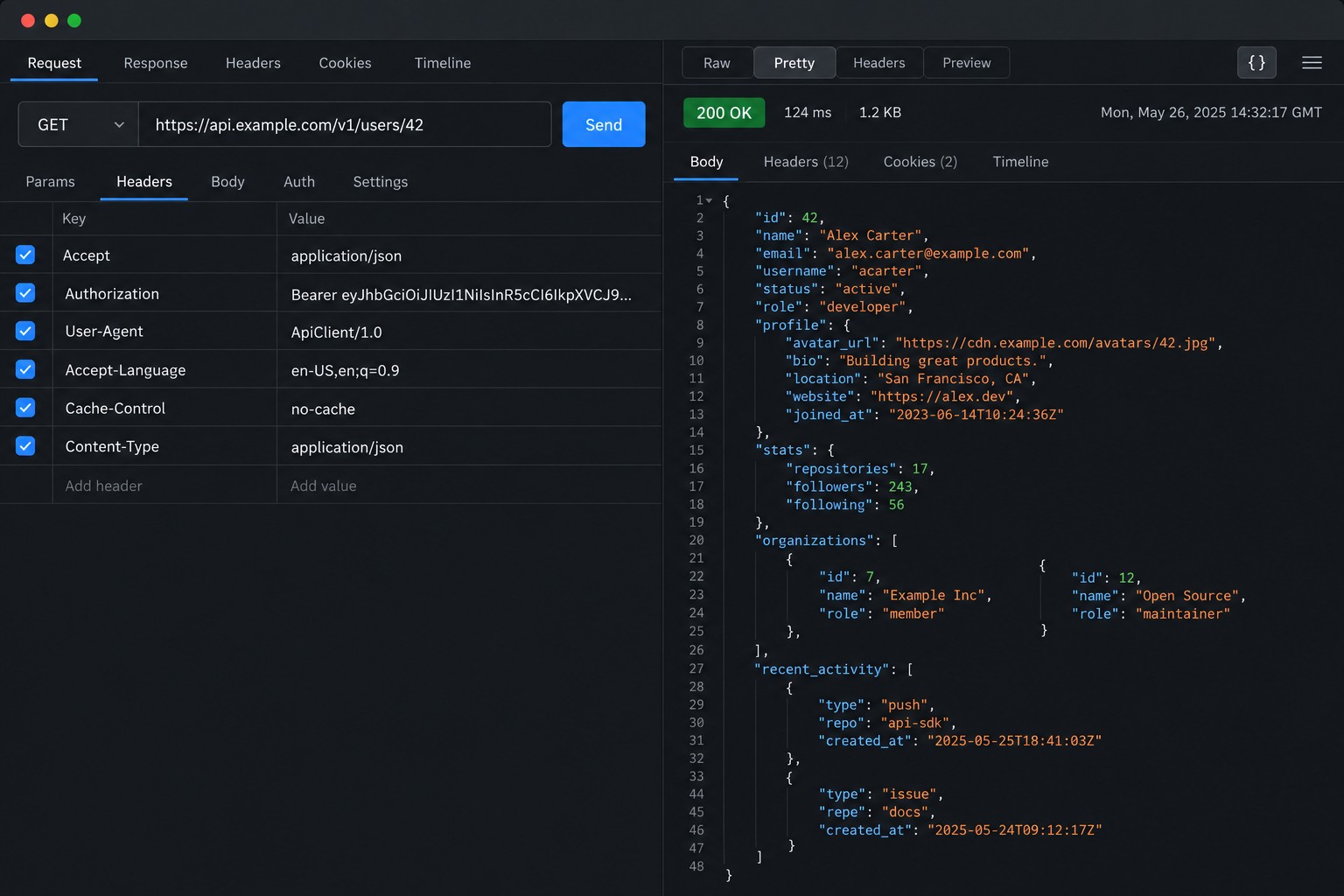Collapse JSON root at line 1 arrow
Image resolution: width=1344 pixels, height=896 pixels.
tap(709, 200)
